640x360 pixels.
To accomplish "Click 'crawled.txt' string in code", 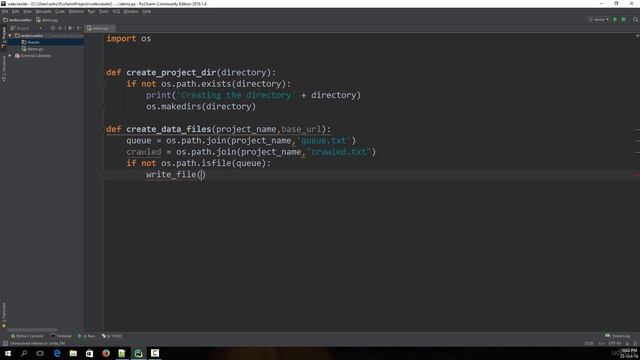I will click(x=339, y=152).
